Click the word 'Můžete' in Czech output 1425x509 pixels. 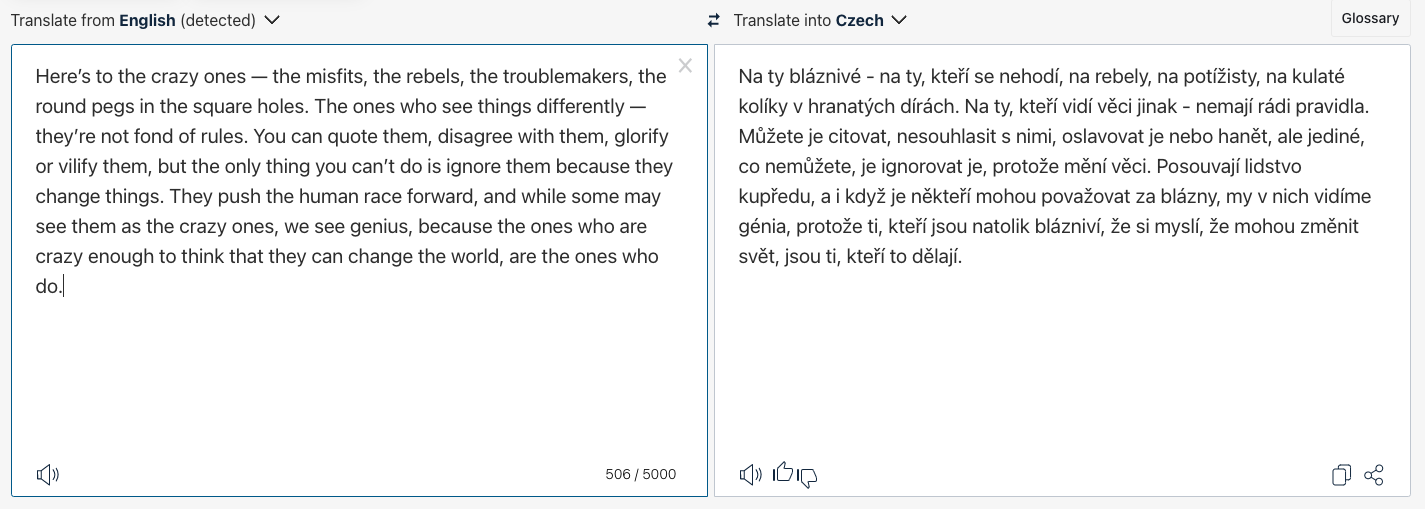(769, 136)
